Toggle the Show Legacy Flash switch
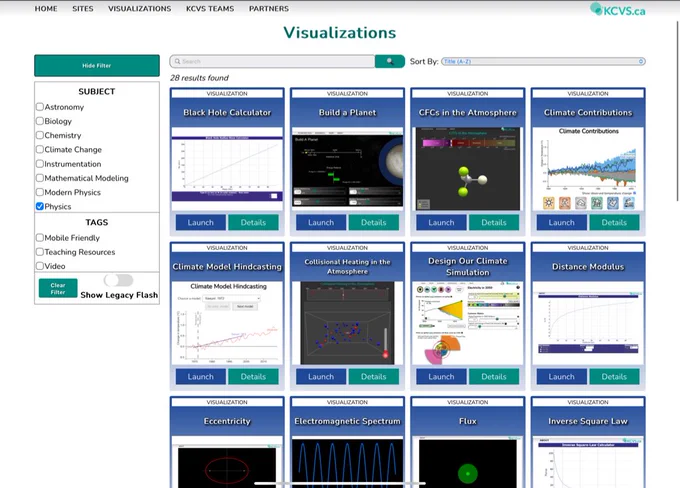Screen dimensions: 680x488 pyautogui.click(x=118, y=280)
